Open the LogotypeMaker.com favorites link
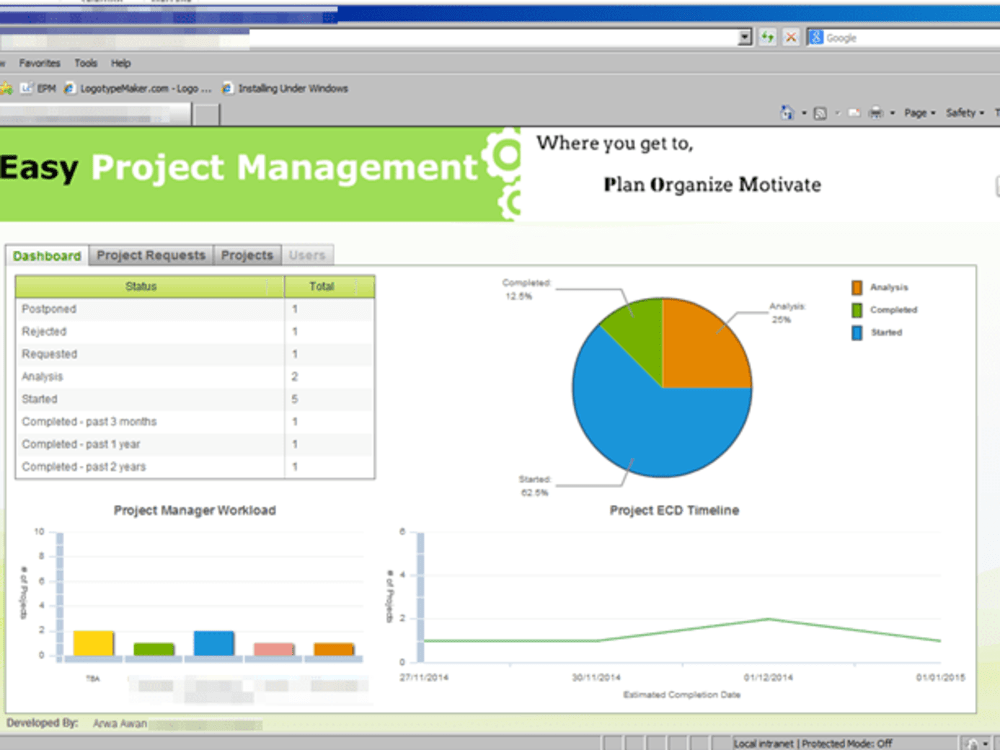Image resolution: width=1000 pixels, height=750 pixels. [x=137, y=89]
